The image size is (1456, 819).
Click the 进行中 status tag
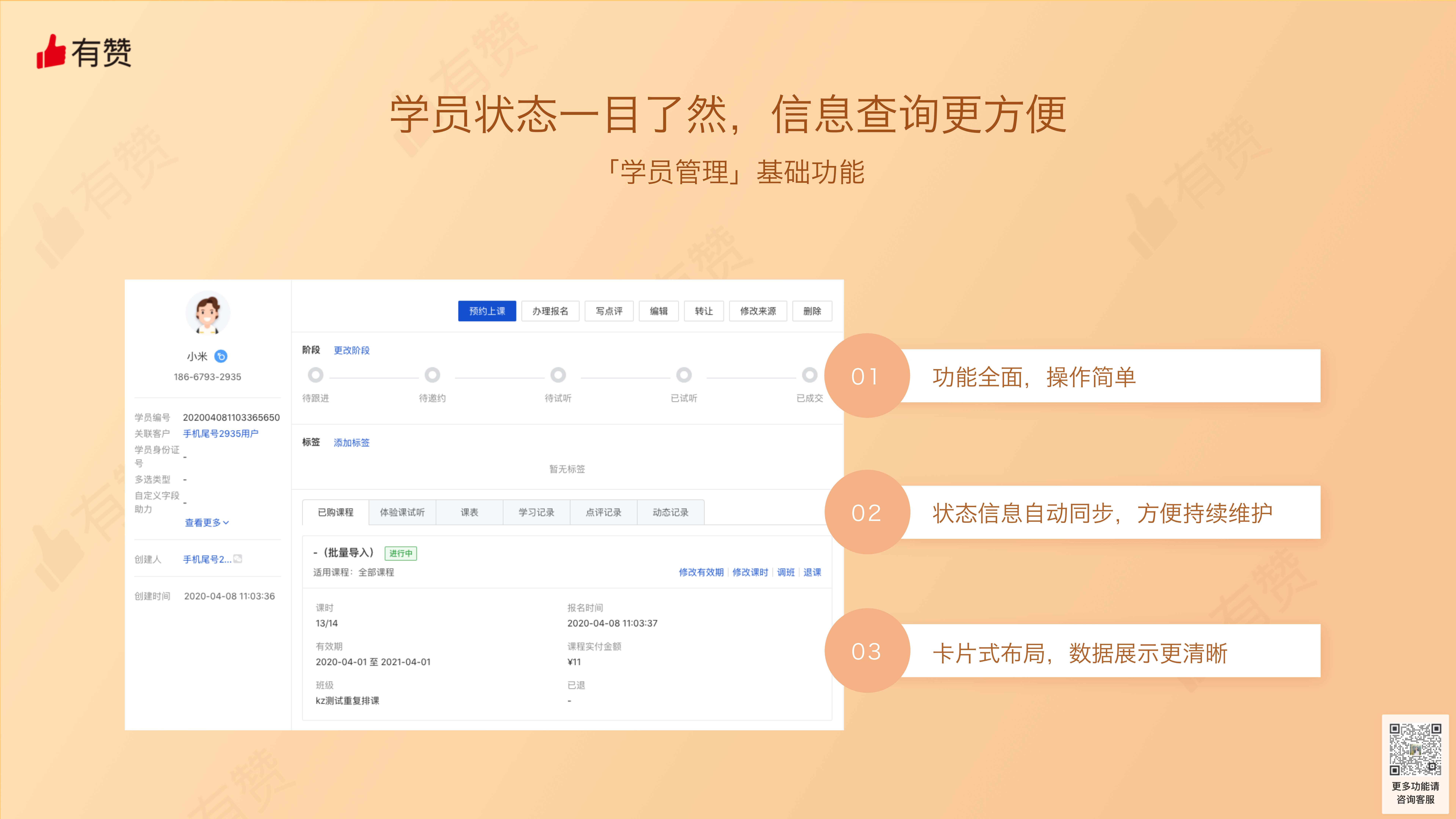[401, 553]
